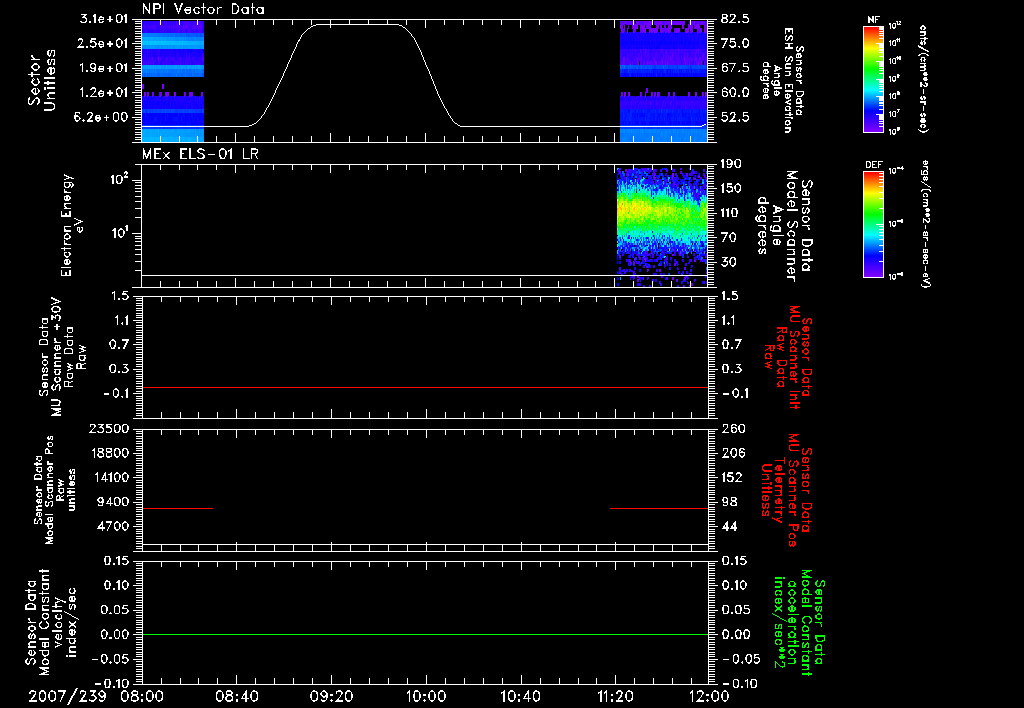This screenshot has width=1024, height=708.
Task: Click the '12:00' time axis label
Action: click(x=708, y=696)
